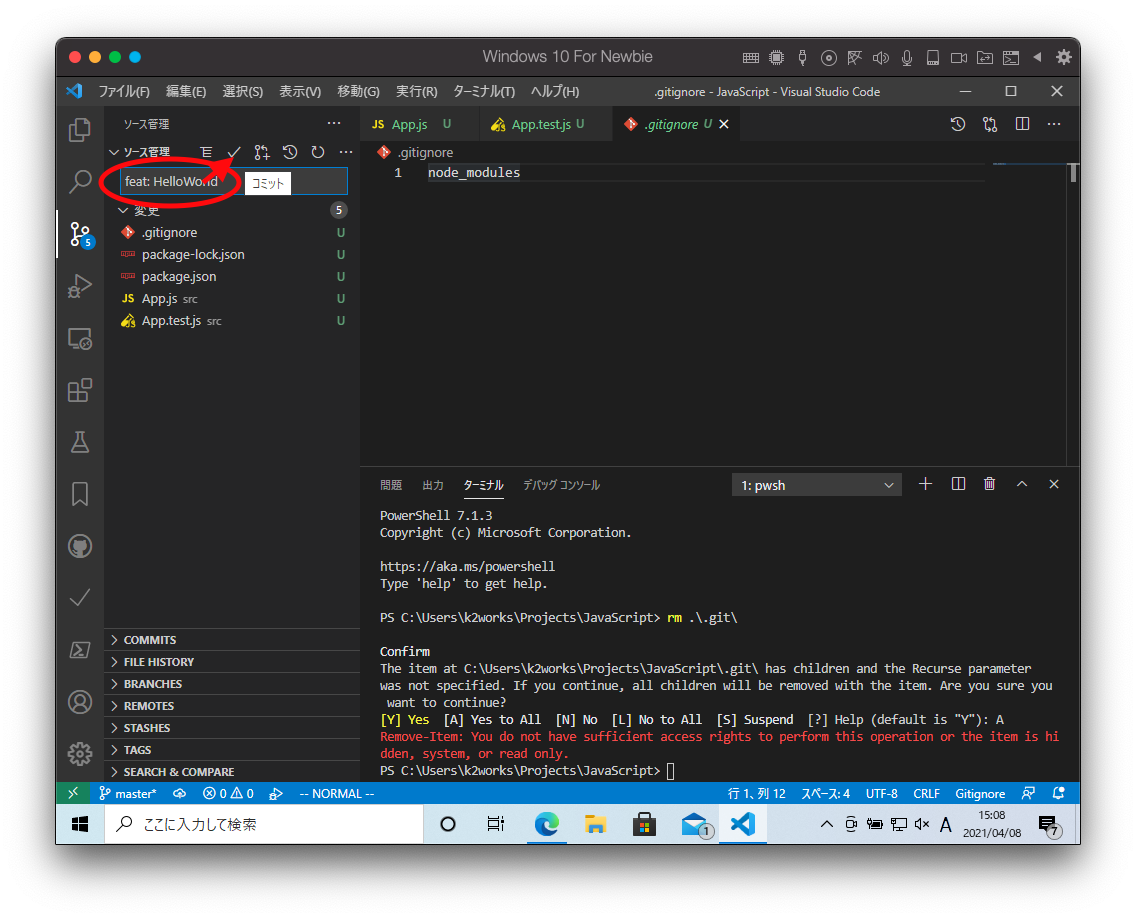Expand the FILE HISTORY section
Screen dimensions: 1136x918
158,662
